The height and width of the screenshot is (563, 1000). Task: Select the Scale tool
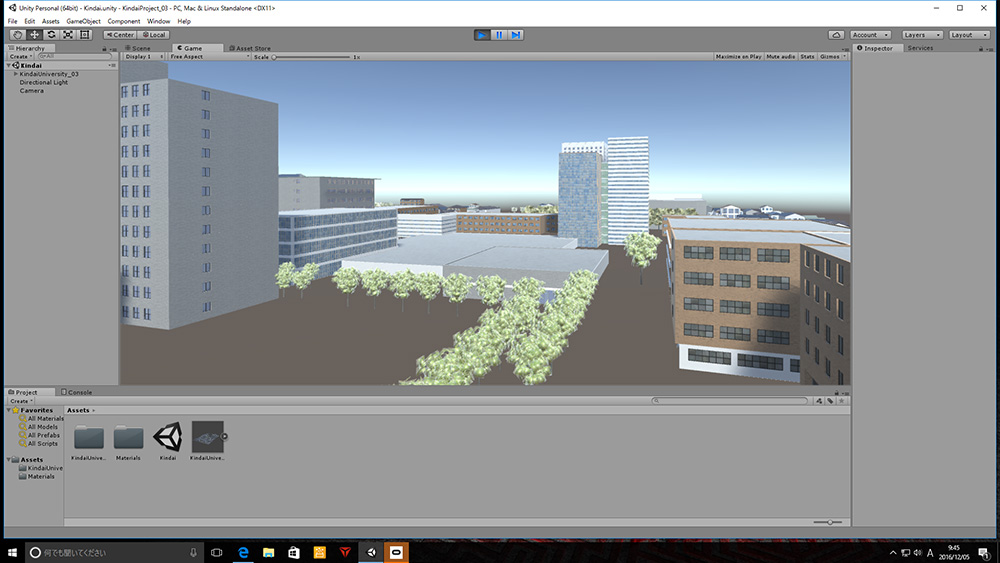coord(68,35)
